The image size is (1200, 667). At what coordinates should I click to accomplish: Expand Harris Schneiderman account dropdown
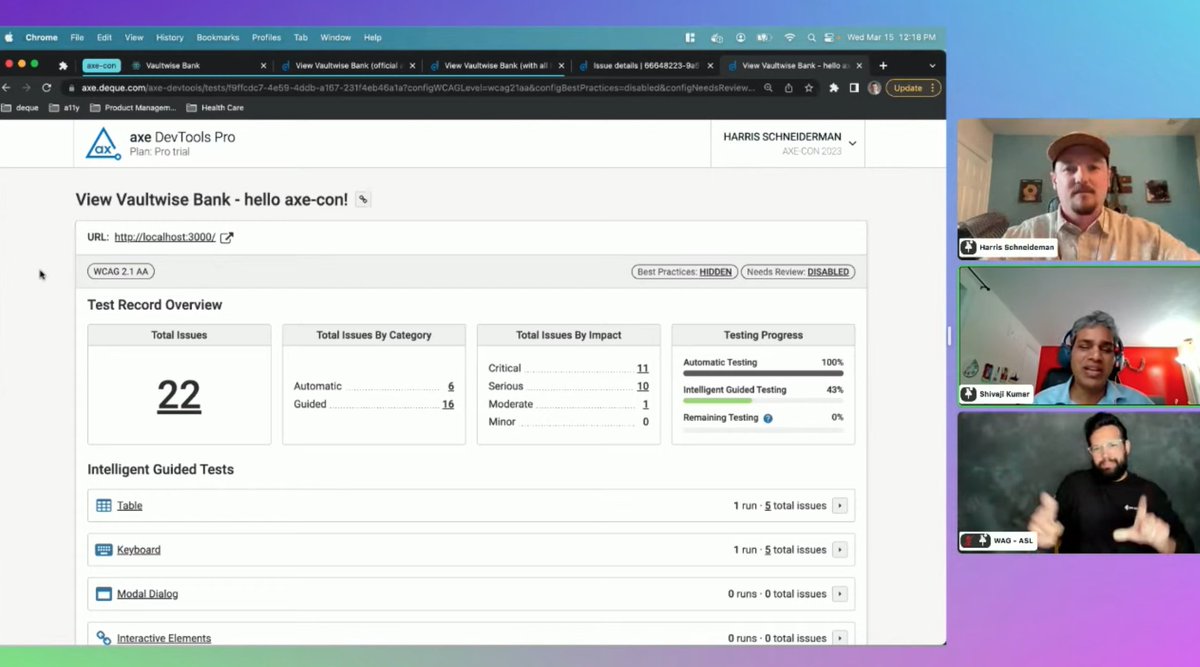click(852, 143)
